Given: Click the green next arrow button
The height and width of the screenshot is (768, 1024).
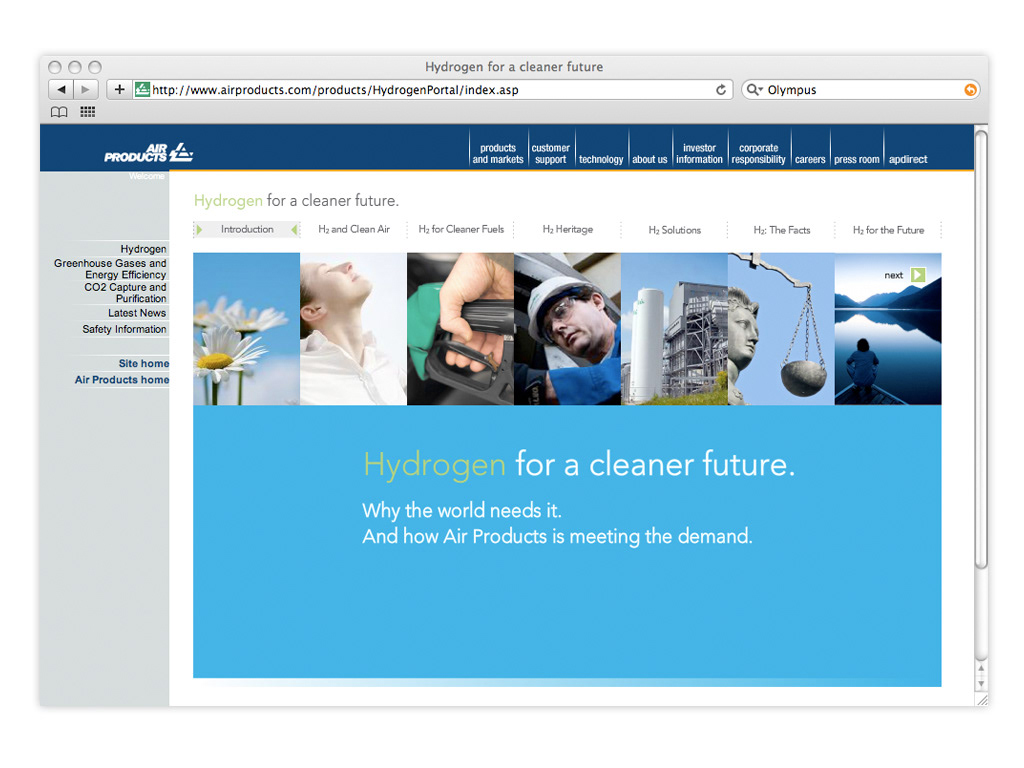Looking at the screenshot, I should 918,275.
